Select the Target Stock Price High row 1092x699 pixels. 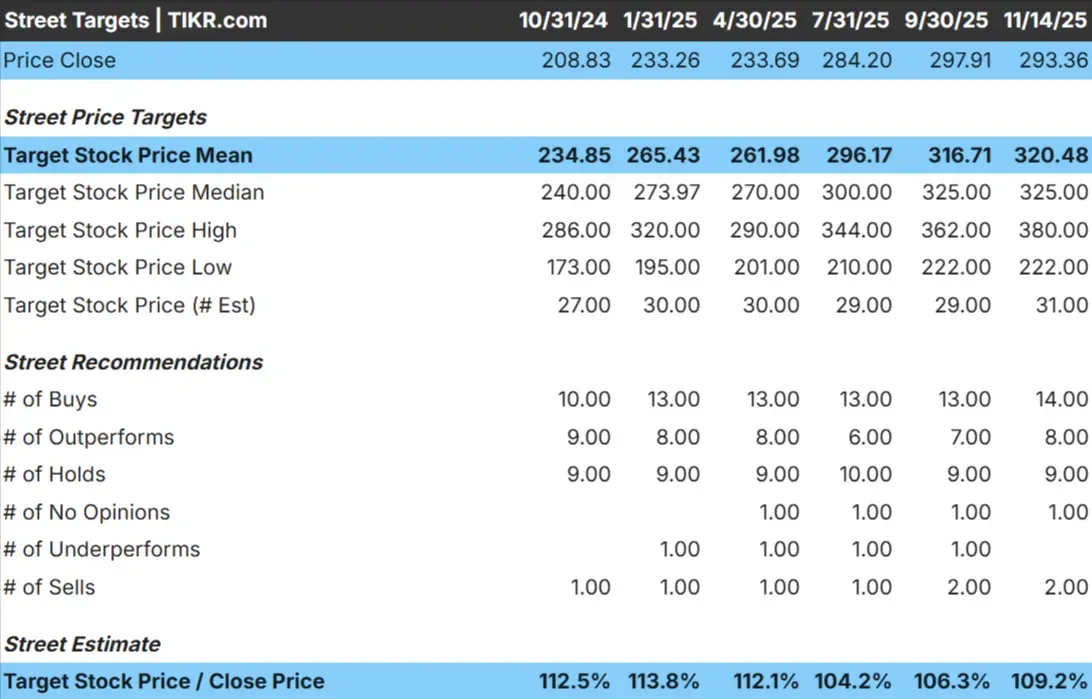(120, 230)
